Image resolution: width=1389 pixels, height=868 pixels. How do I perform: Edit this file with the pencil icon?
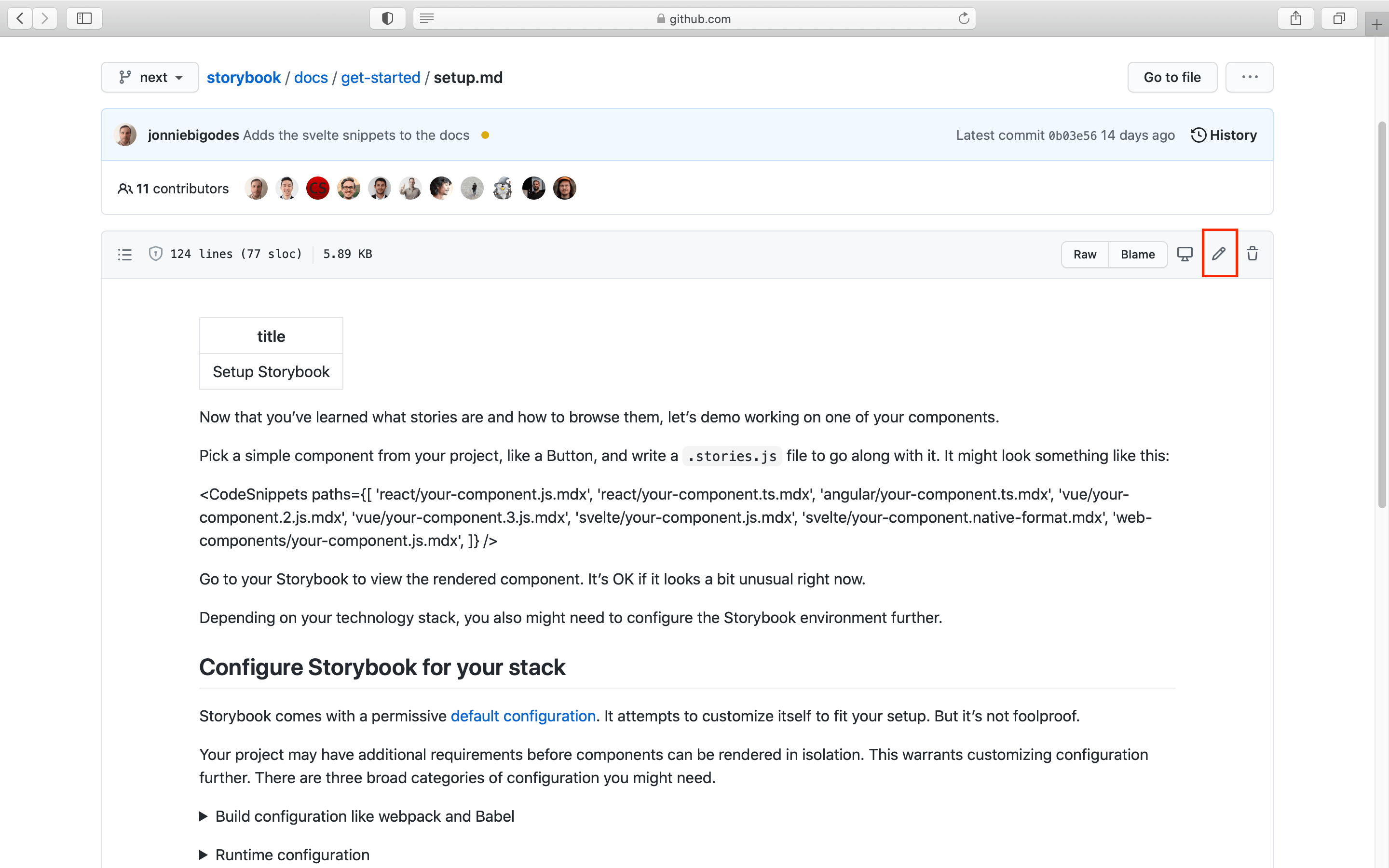tap(1219, 254)
